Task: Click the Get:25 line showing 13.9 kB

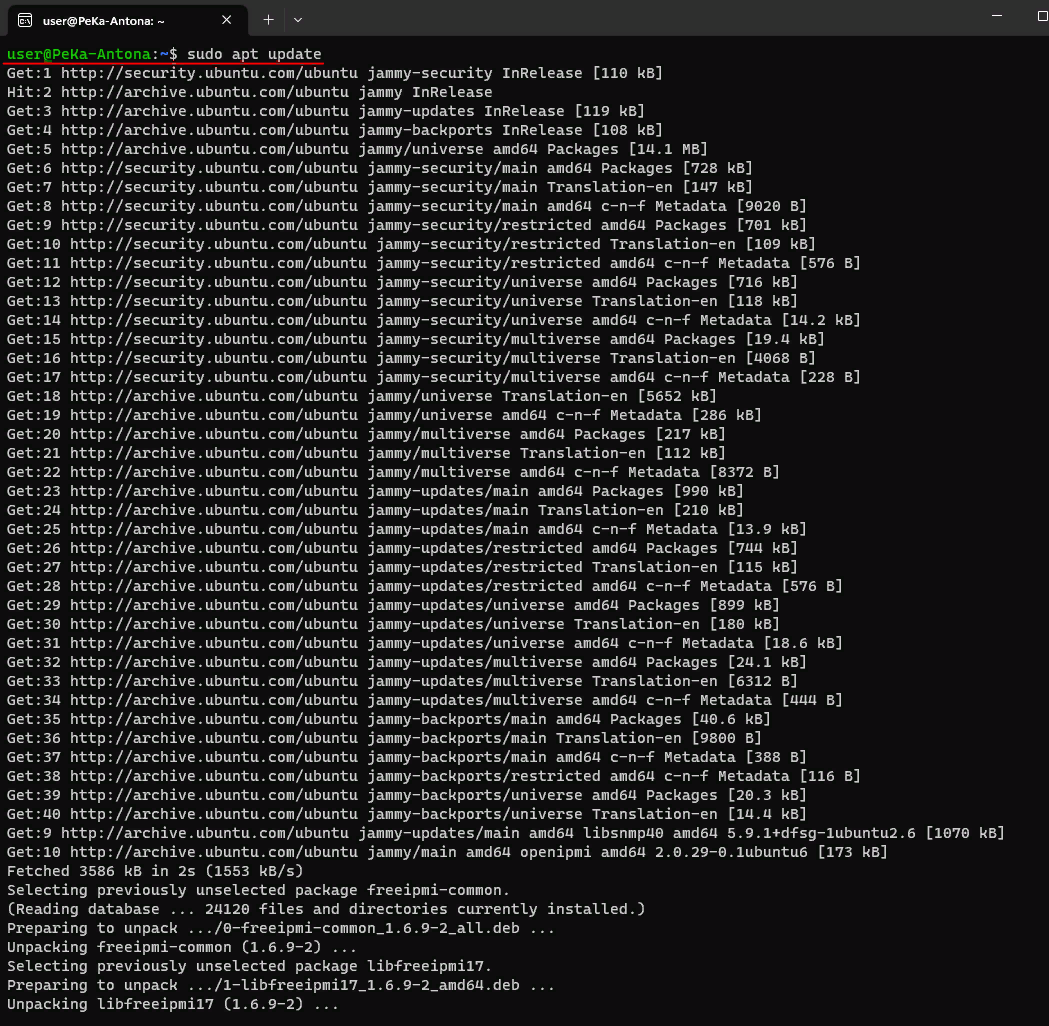Action: pyautogui.click(x=407, y=529)
